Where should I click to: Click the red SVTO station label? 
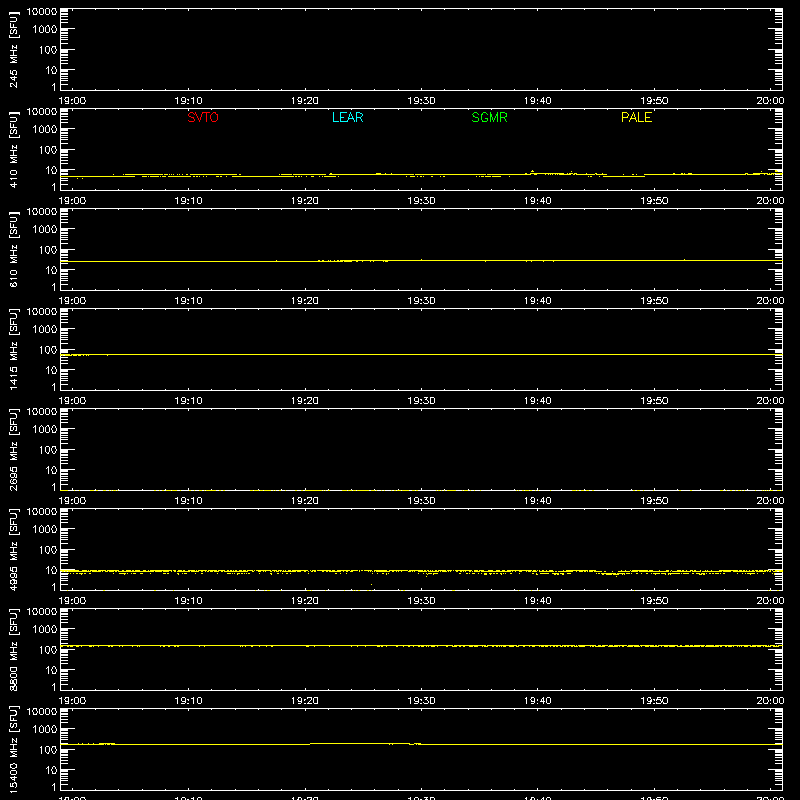pyautogui.click(x=203, y=117)
